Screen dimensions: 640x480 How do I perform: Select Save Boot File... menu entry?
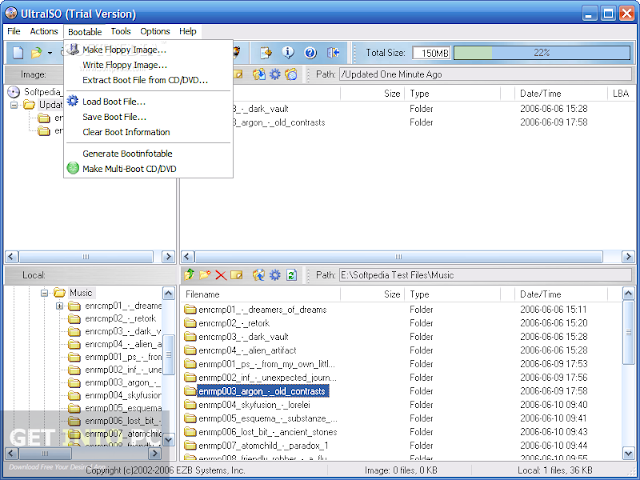149,117
